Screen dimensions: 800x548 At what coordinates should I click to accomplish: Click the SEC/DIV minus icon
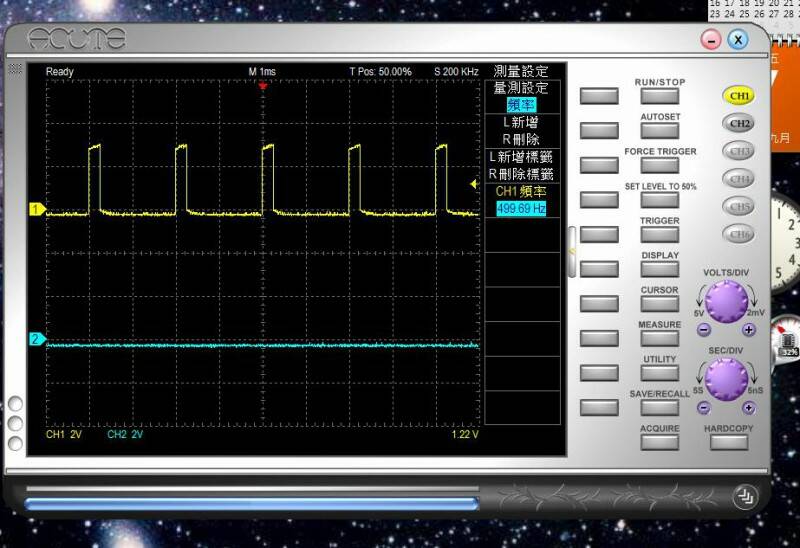click(x=704, y=407)
